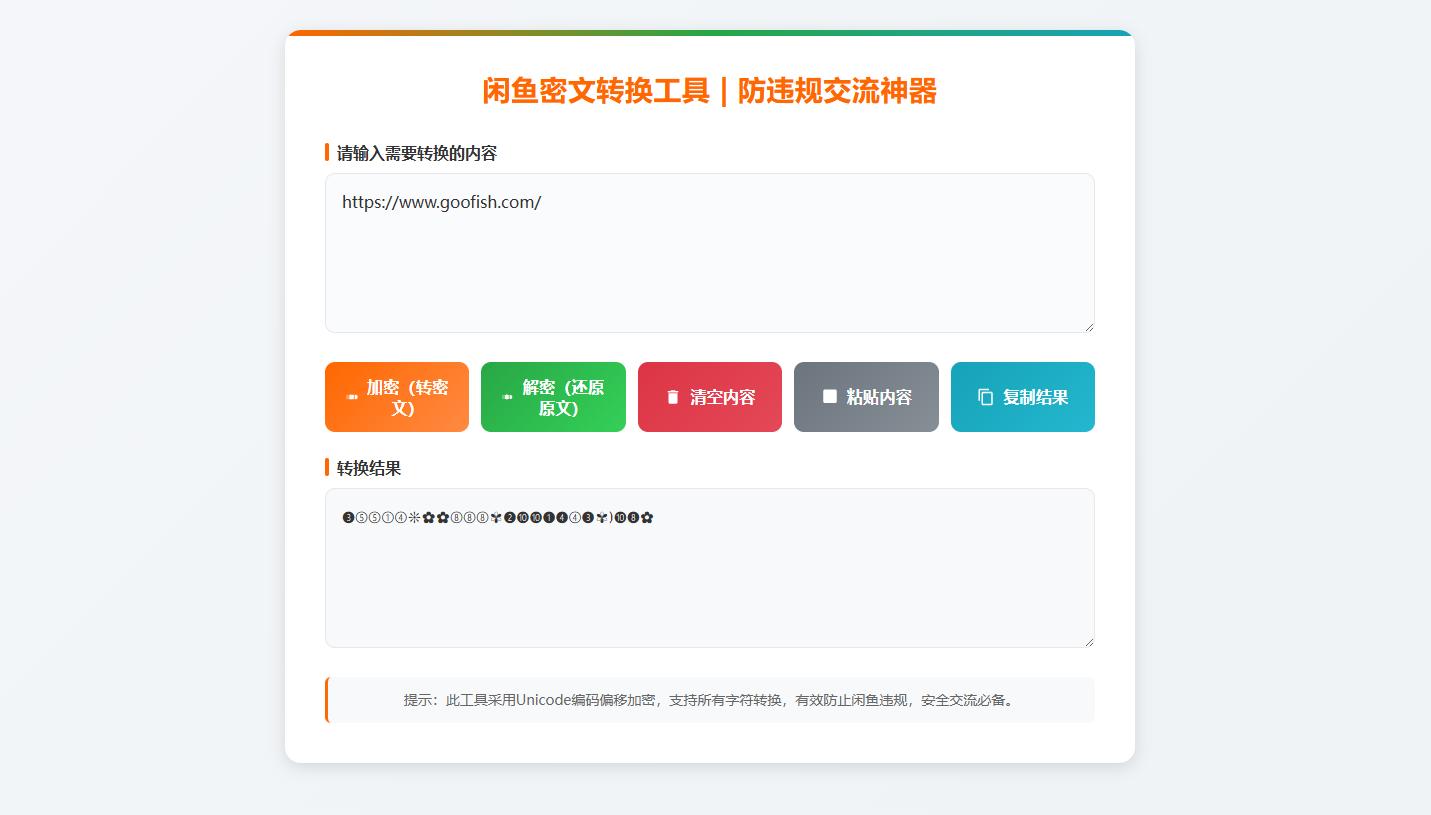Image resolution: width=1431 pixels, height=815 pixels.
Task: Click the 请输入需要转换的内容 label
Action: 416,153
